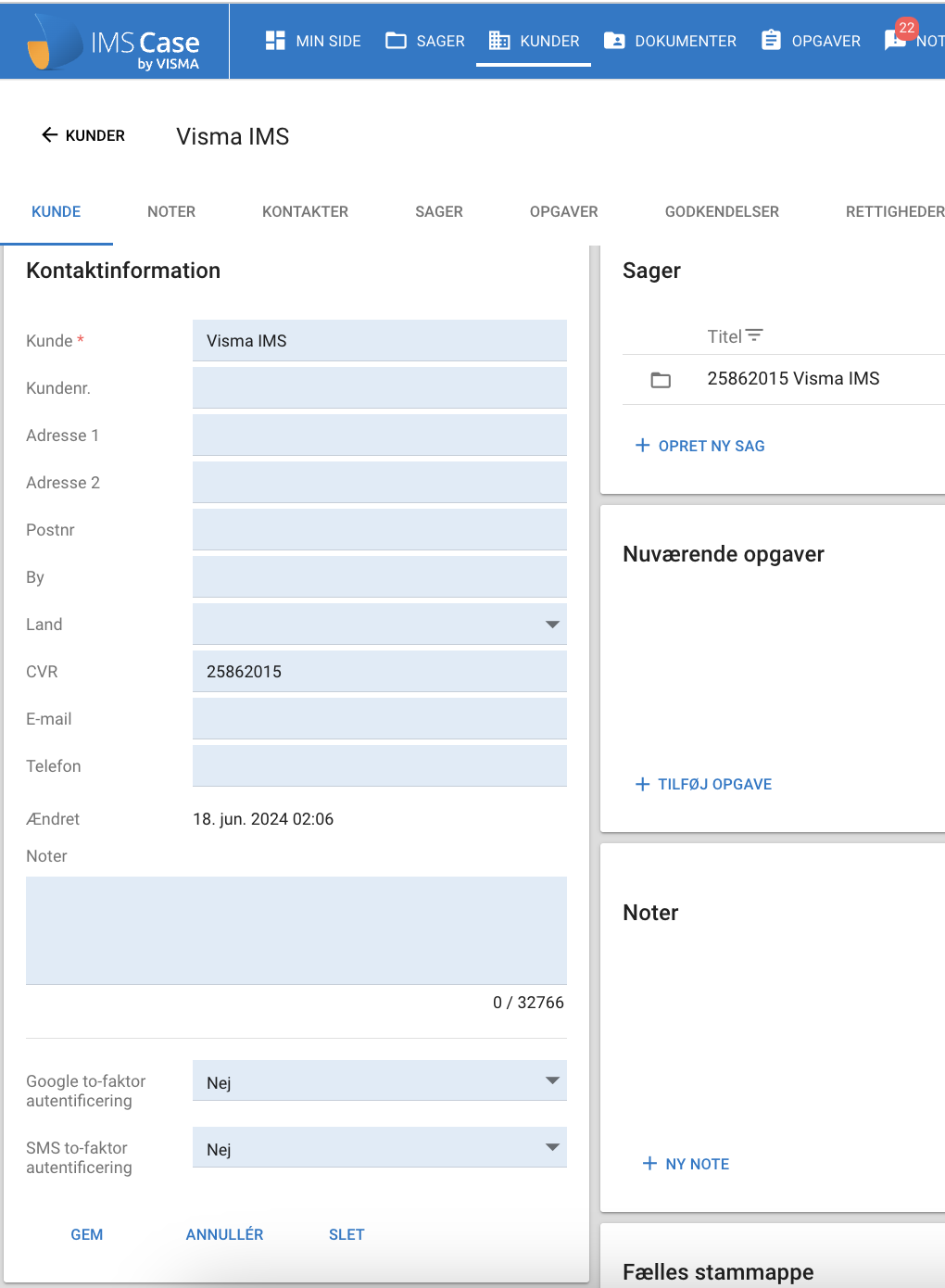This screenshot has width=945, height=1288.
Task: Open the Sager tab
Action: [x=439, y=211]
